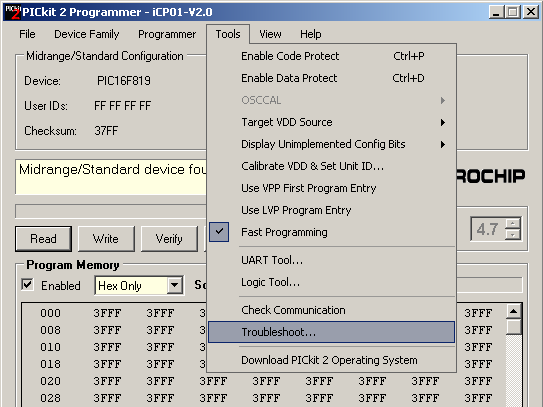Open the Programmer menu
The width and height of the screenshot is (543, 407).
(167, 34)
